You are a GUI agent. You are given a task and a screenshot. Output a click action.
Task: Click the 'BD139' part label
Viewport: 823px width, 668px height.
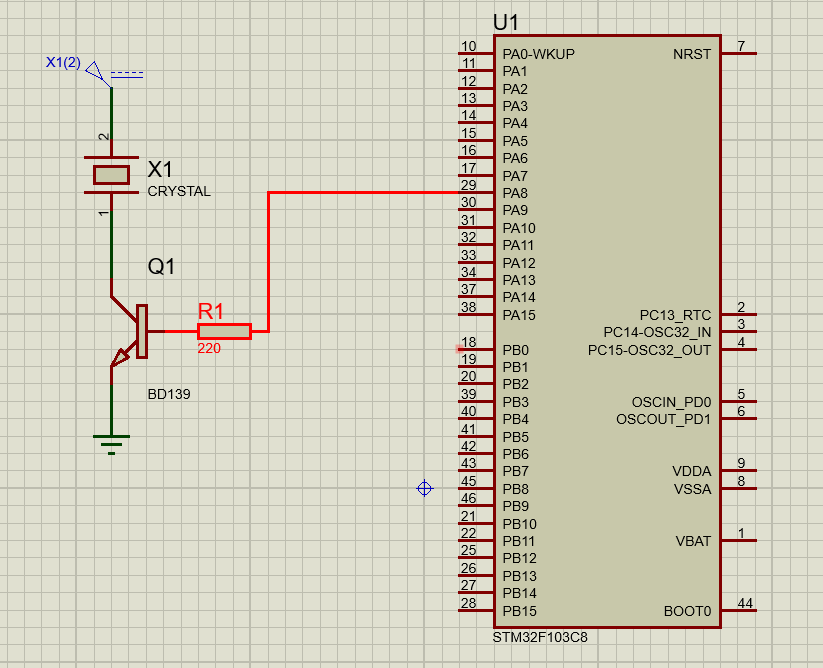[x=169, y=394]
